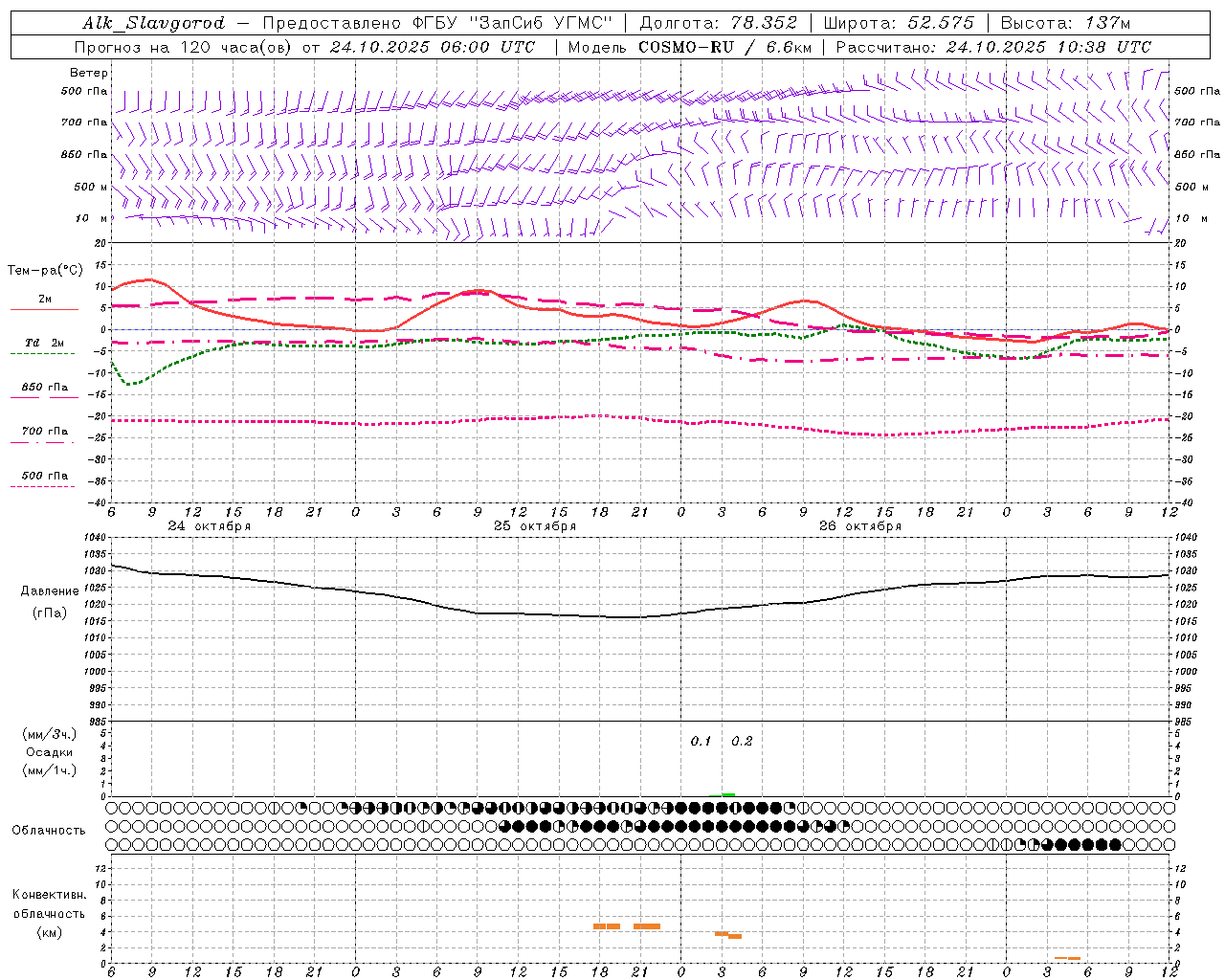Click the '0.2' precipitation amount value

click(742, 742)
